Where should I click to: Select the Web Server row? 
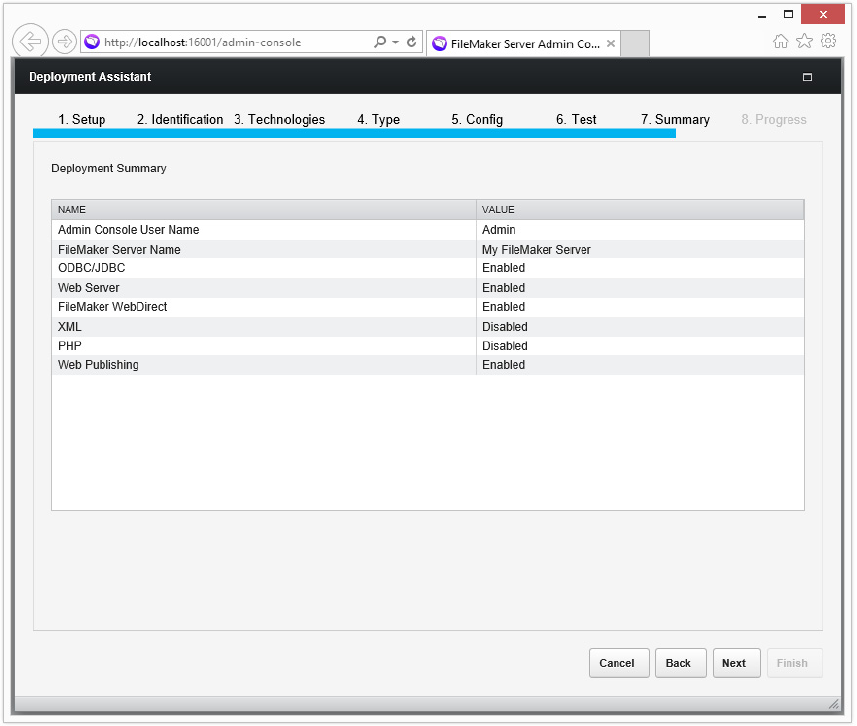(428, 288)
